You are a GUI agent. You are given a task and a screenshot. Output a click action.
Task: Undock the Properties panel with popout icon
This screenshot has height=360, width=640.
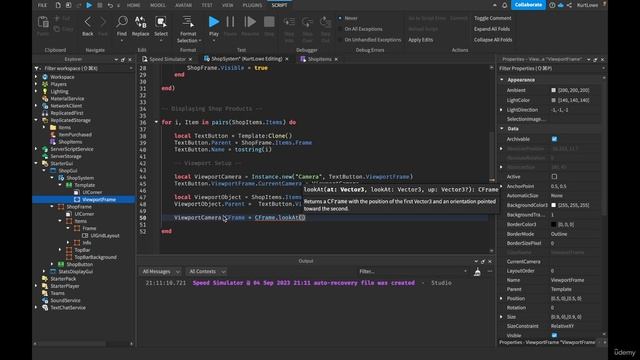point(596,60)
